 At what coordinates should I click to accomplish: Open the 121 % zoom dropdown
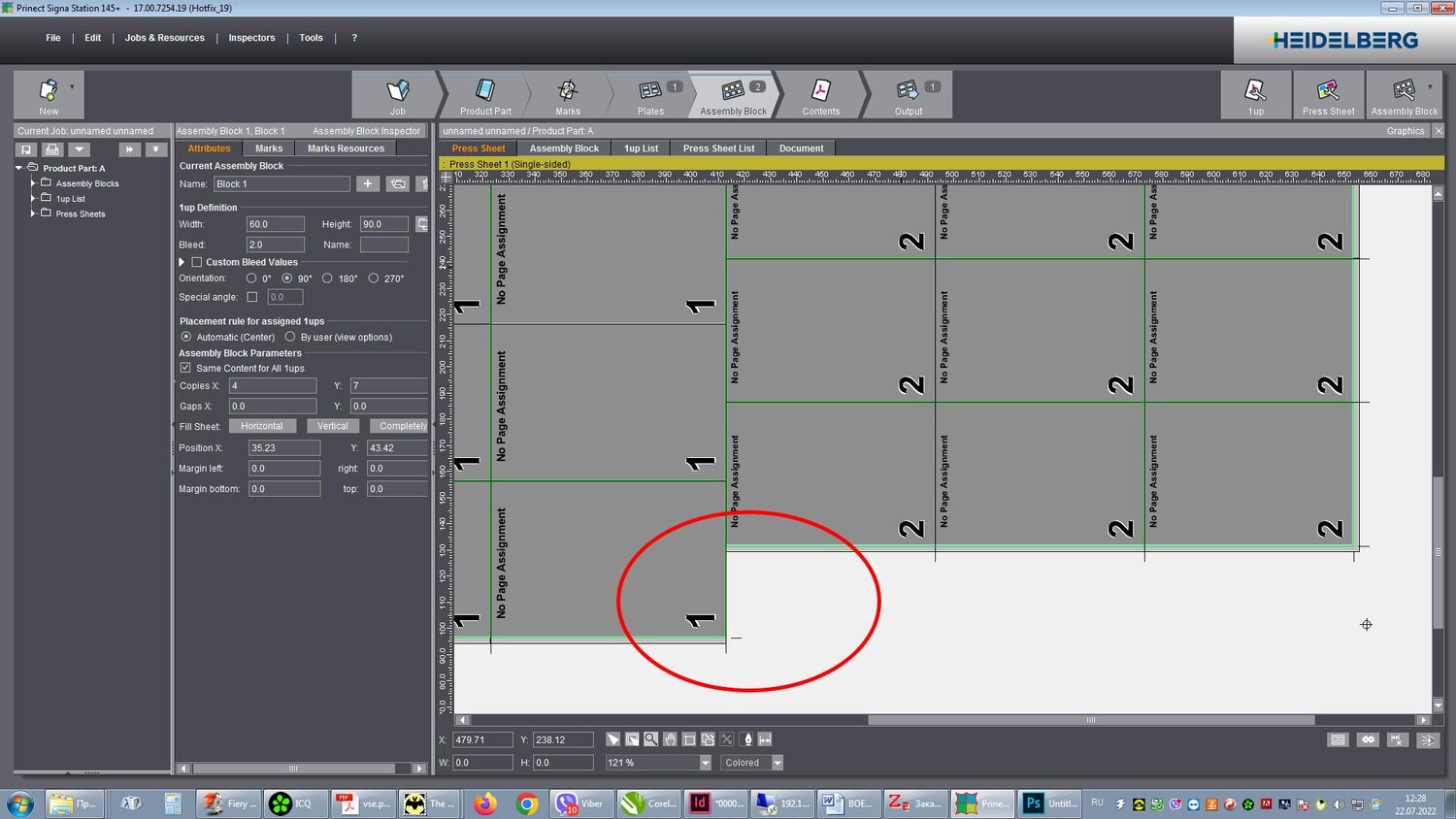(706, 763)
